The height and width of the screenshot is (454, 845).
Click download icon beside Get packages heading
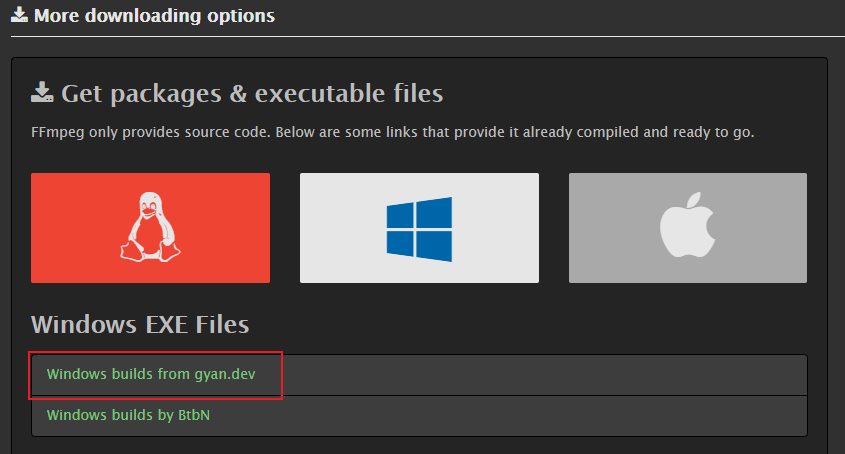tap(42, 93)
